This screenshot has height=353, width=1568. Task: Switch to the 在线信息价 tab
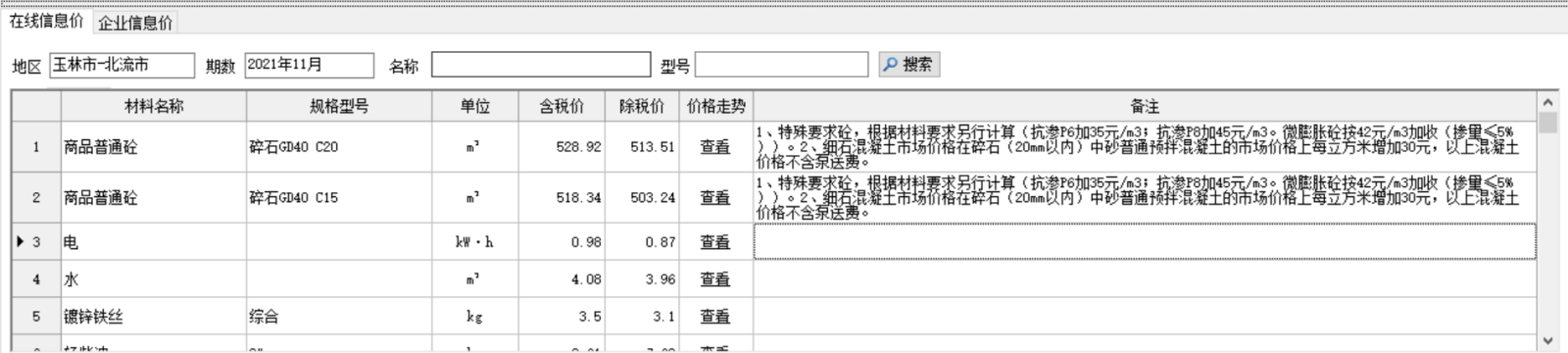(x=46, y=21)
